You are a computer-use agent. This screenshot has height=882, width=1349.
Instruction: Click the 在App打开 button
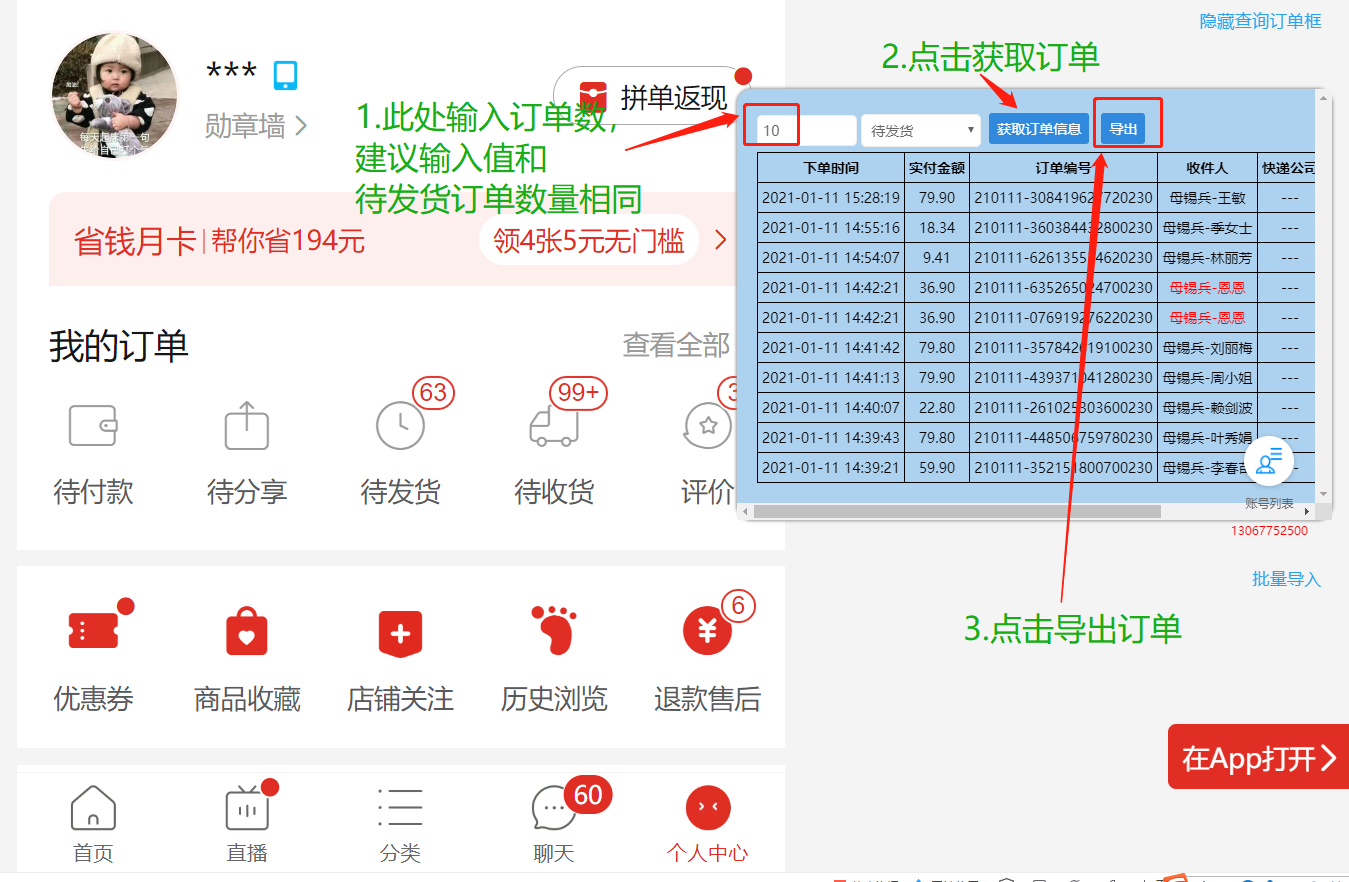pos(1258,758)
